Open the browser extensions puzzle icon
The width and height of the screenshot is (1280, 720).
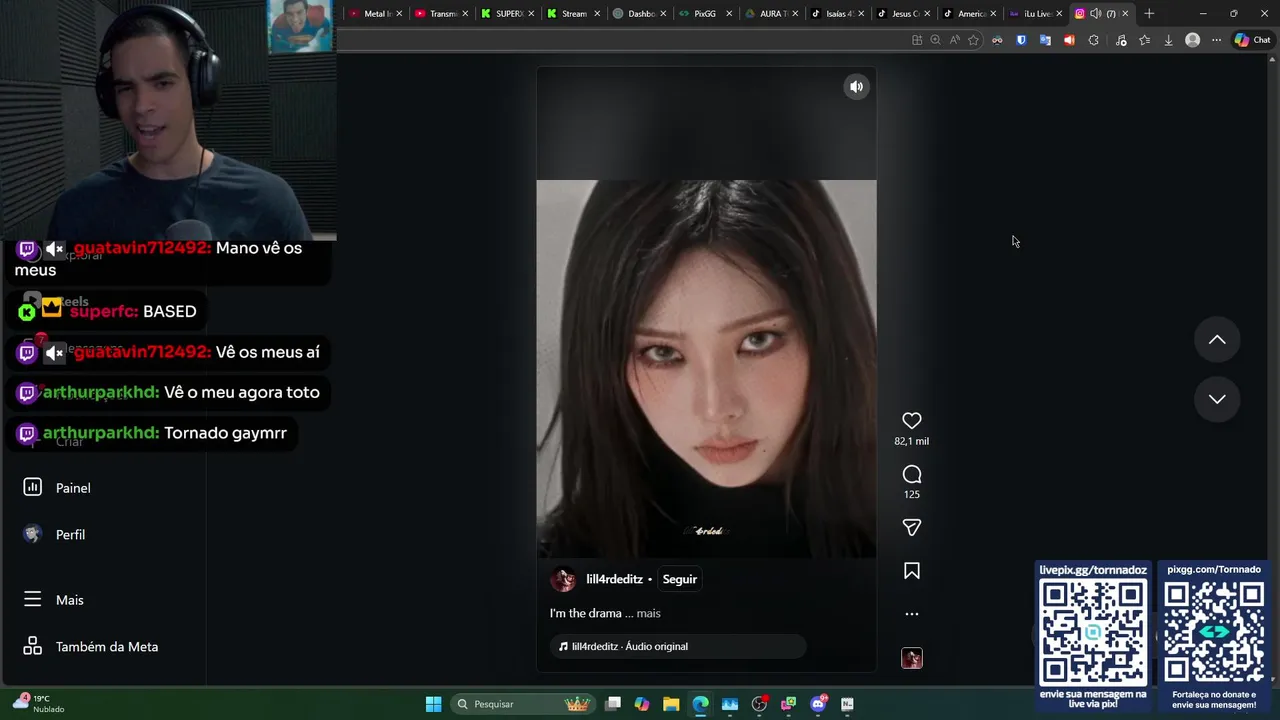point(1093,40)
